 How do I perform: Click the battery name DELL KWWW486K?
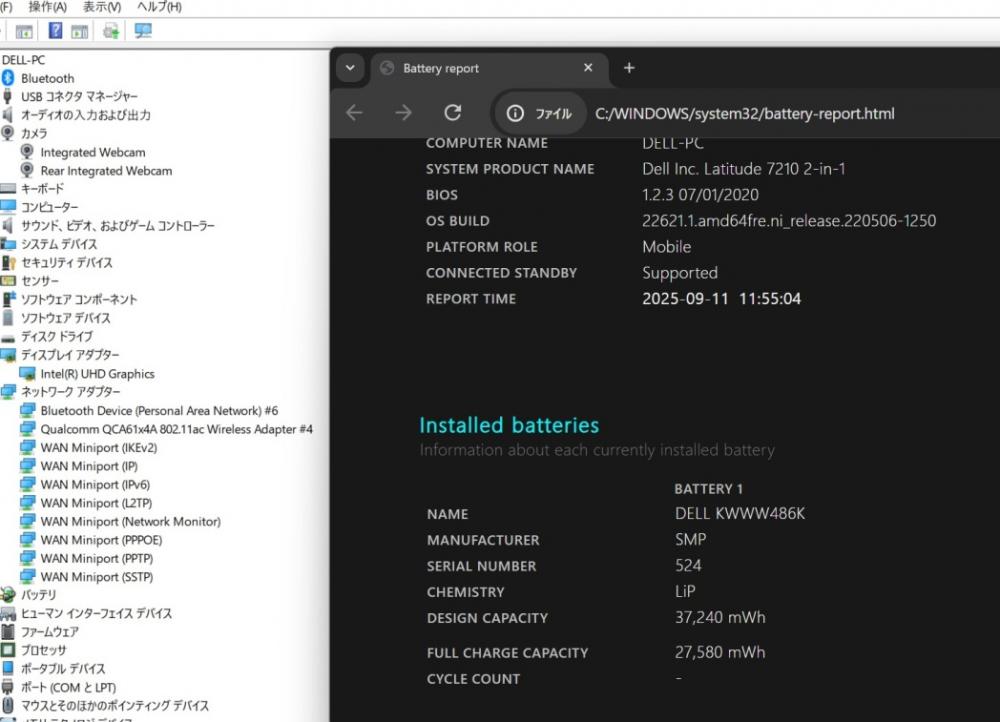pos(740,513)
